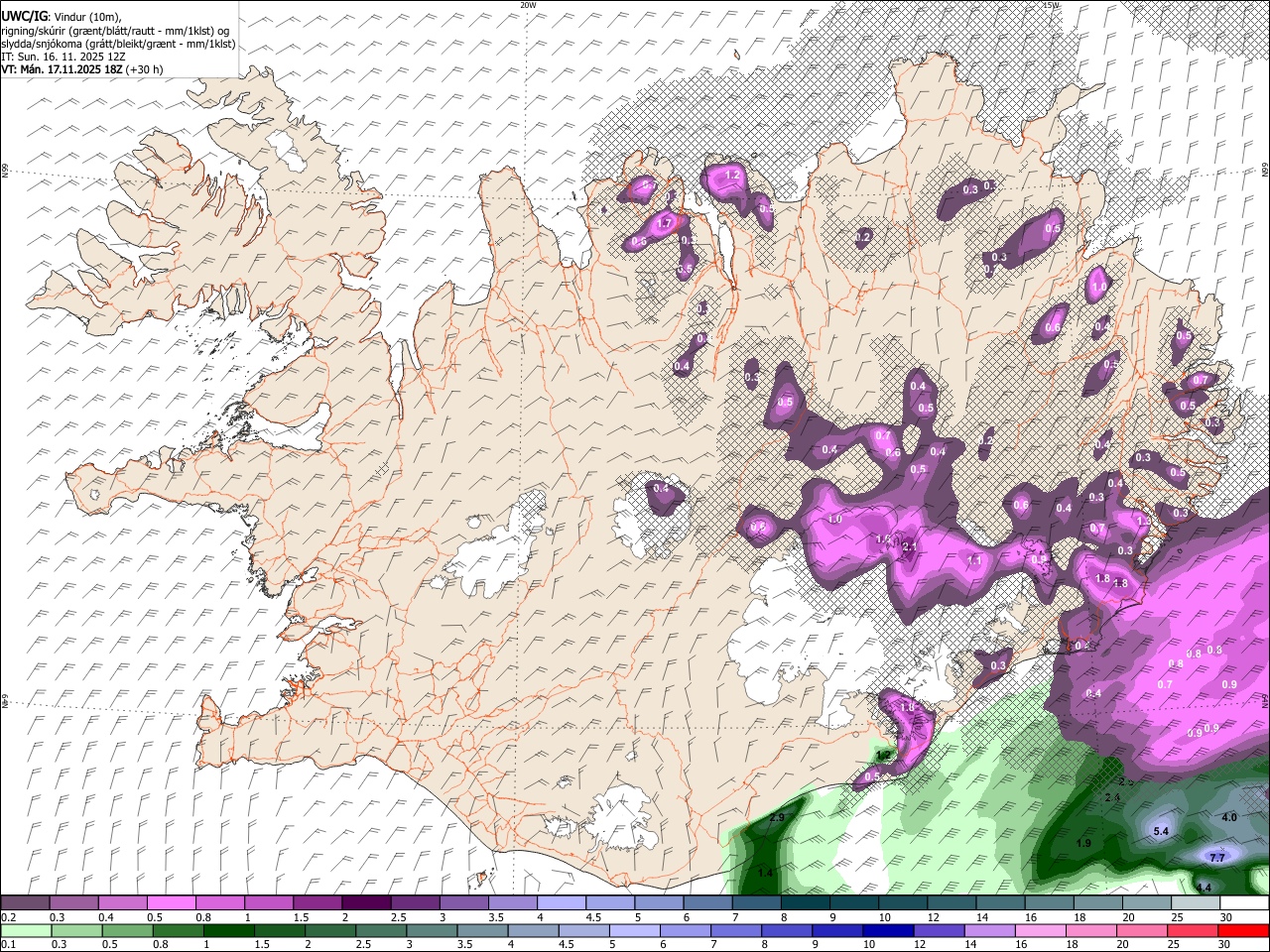
Task: Click the 1.7 snowfall value in the north
Action: (665, 224)
